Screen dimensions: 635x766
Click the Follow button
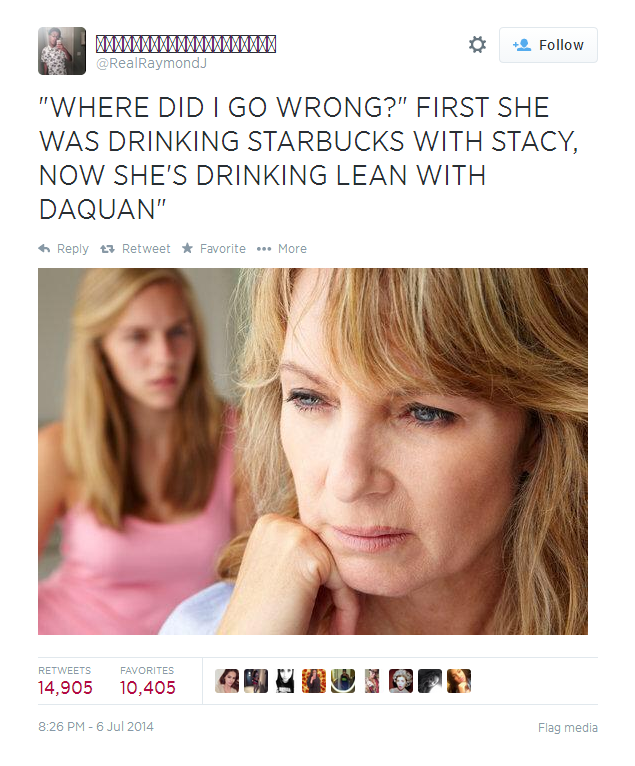pos(548,45)
